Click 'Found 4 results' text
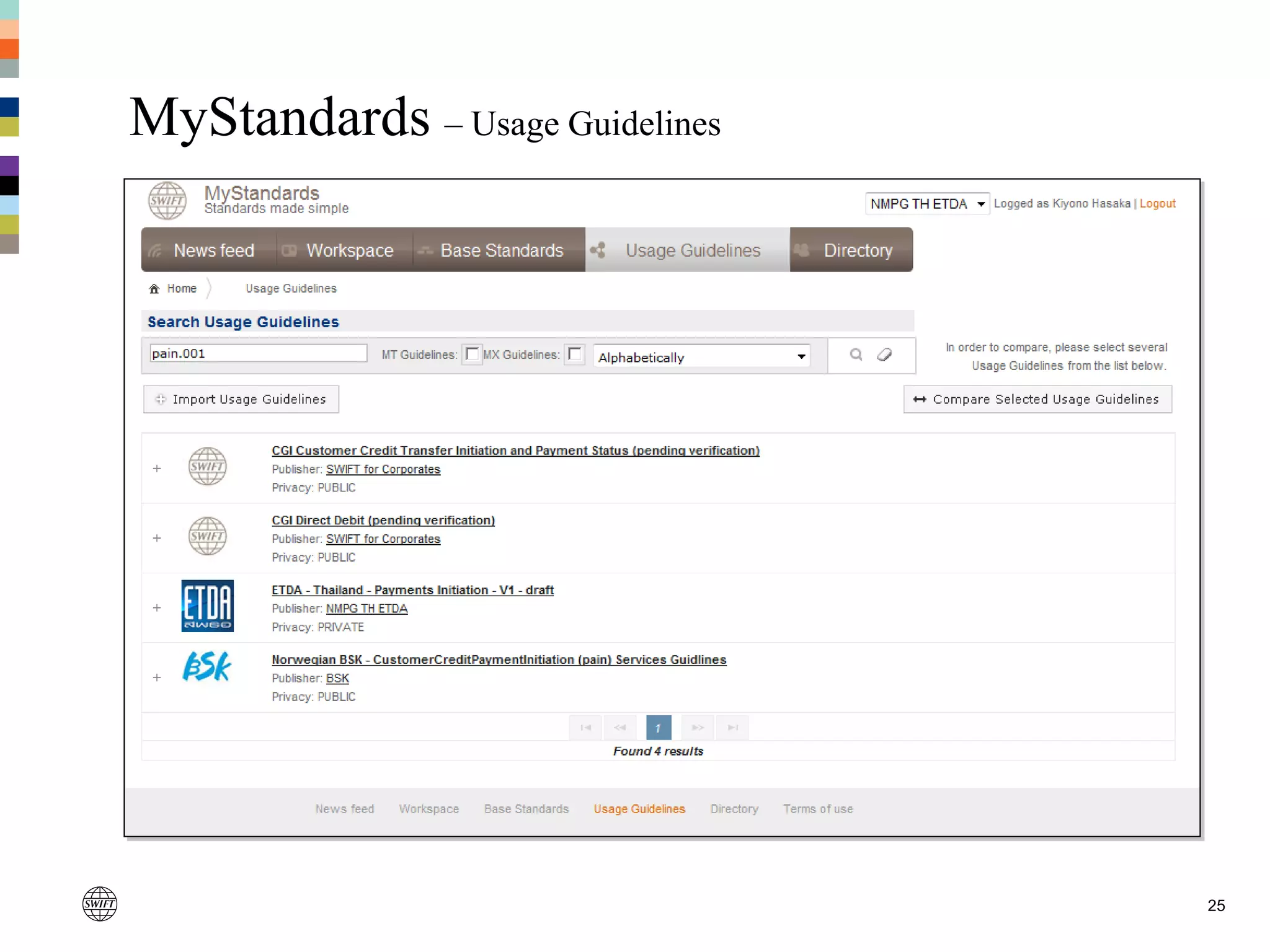Viewport: 1270px width, 952px height. click(x=659, y=751)
